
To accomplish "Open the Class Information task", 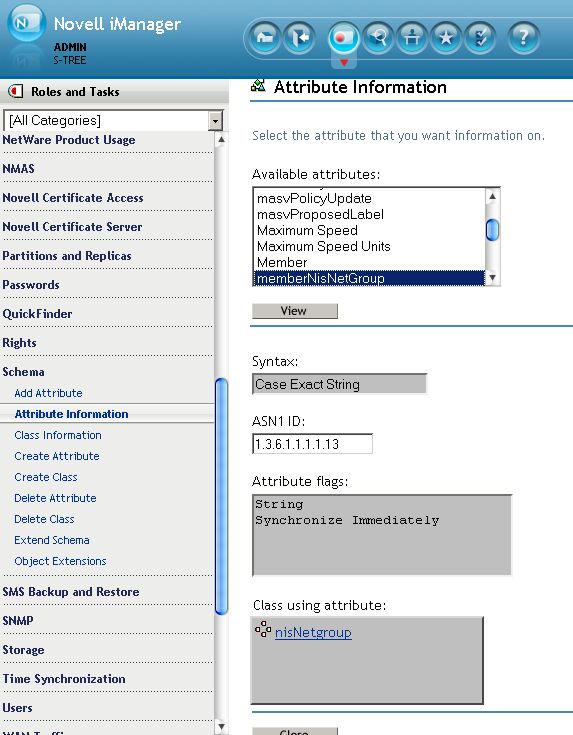I will point(58,435).
